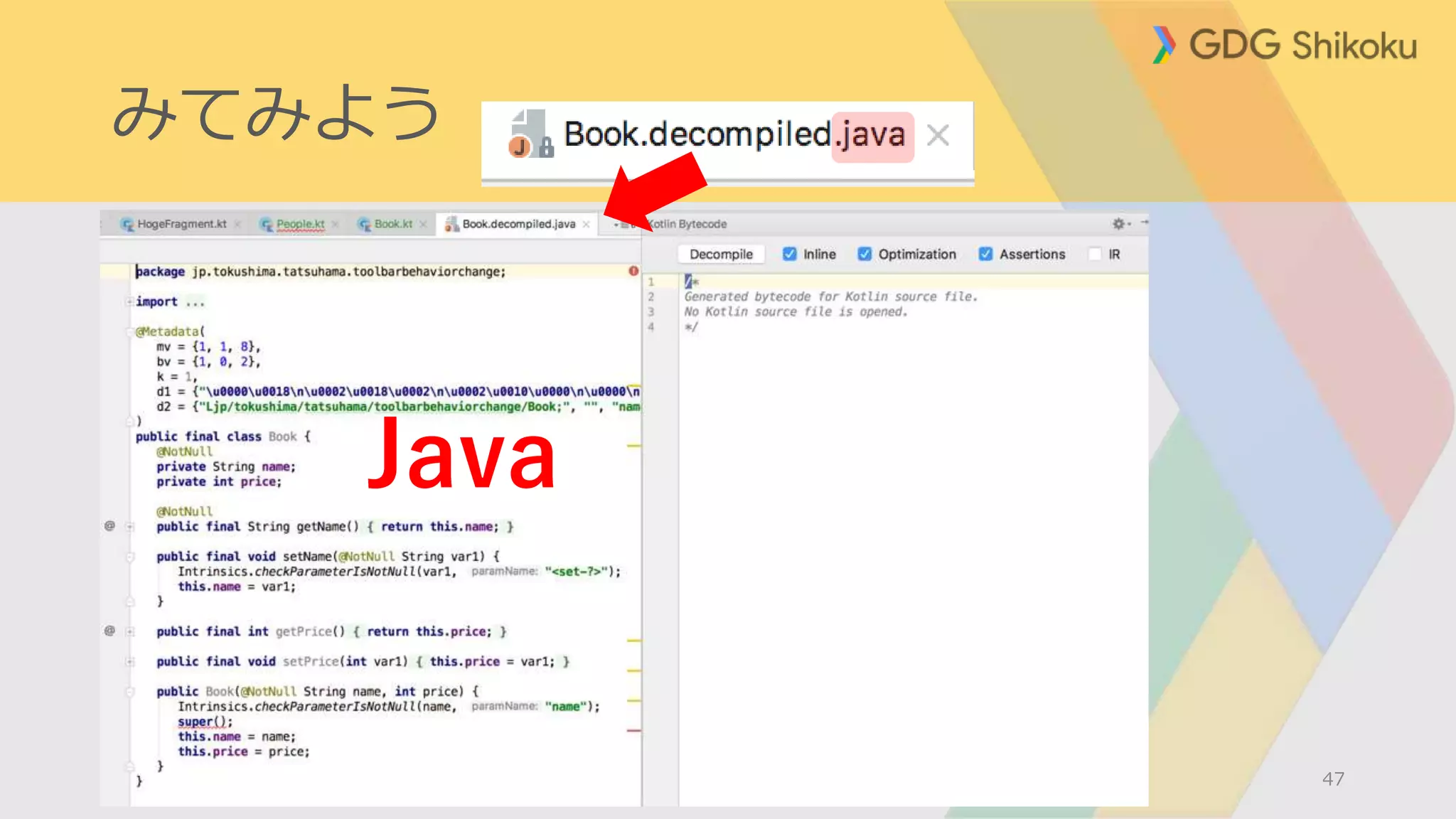Click the Decompile button
Screen dimensions: 1456x819
(x=721, y=255)
